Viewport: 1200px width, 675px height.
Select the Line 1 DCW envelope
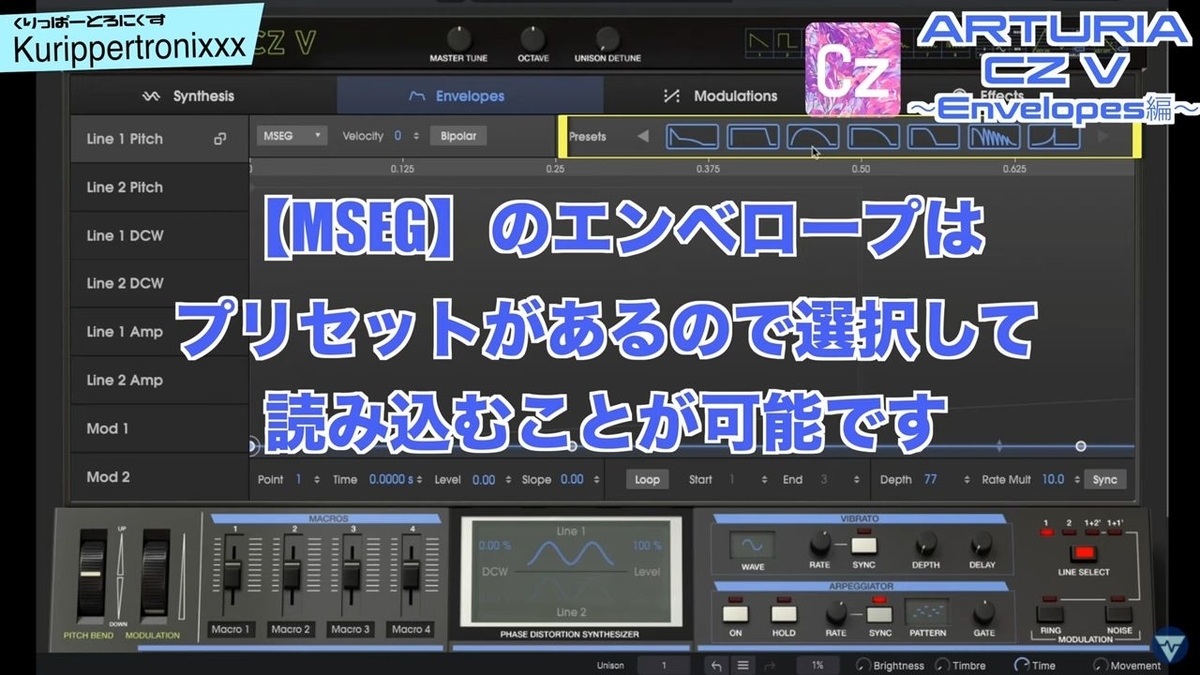pos(160,235)
